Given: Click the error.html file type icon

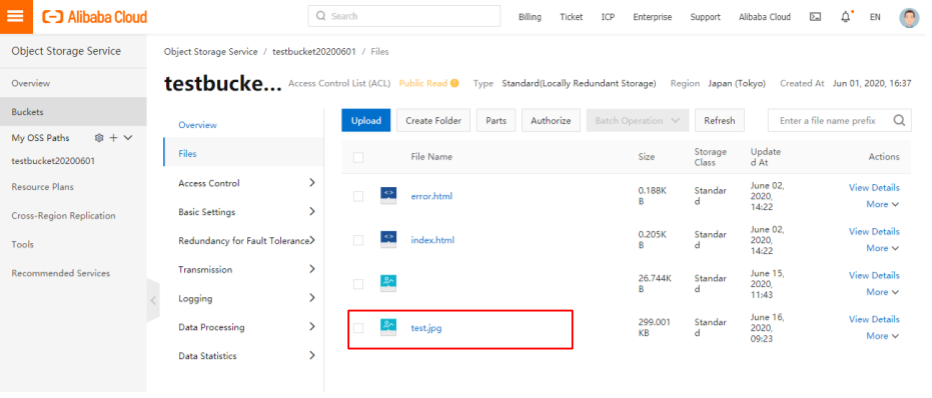Looking at the screenshot, I should click(388, 196).
